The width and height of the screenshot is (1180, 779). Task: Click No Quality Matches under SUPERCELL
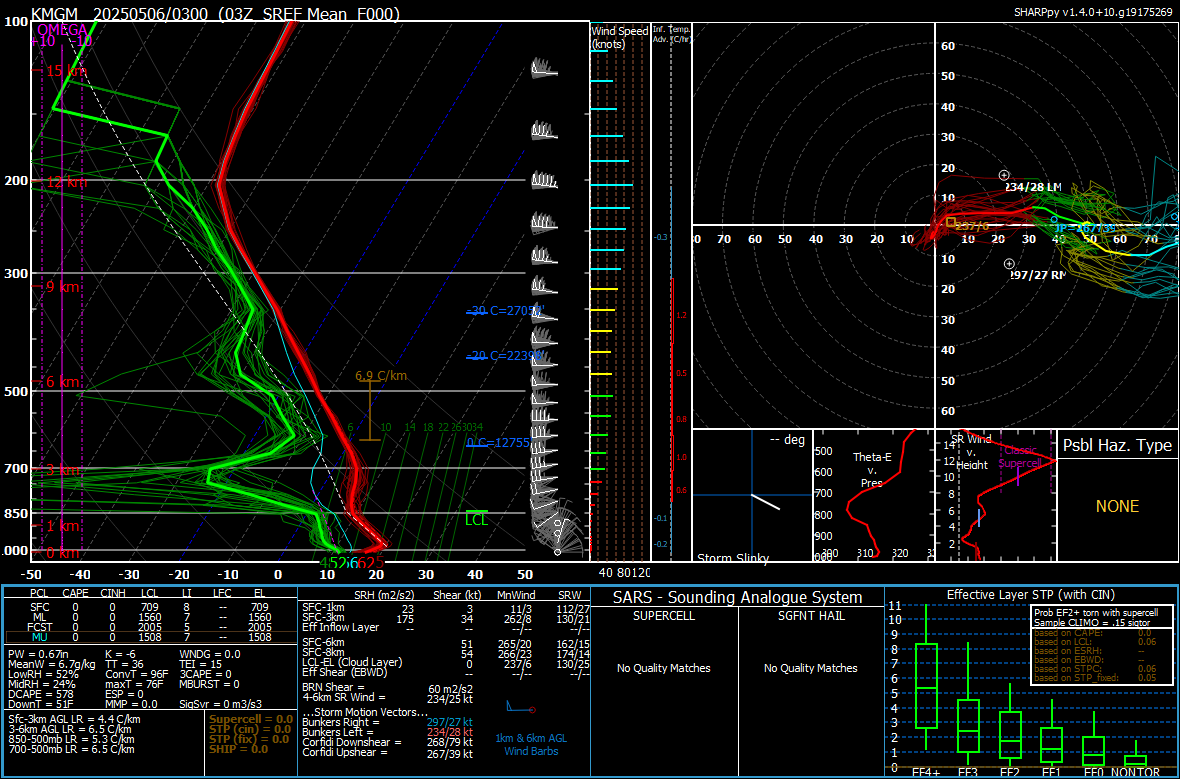click(x=663, y=668)
